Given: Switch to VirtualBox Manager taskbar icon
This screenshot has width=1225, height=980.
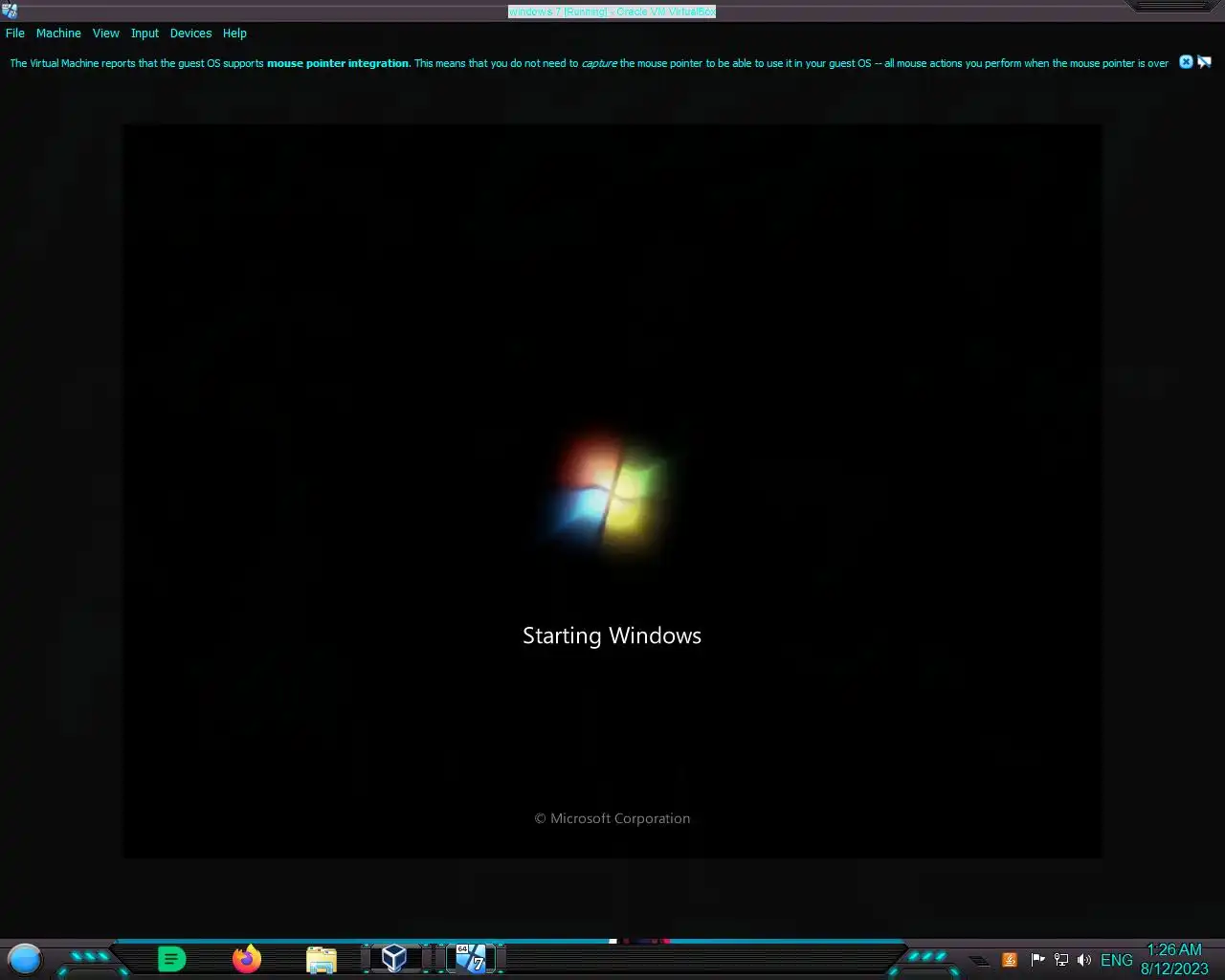Looking at the screenshot, I should [x=394, y=958].
